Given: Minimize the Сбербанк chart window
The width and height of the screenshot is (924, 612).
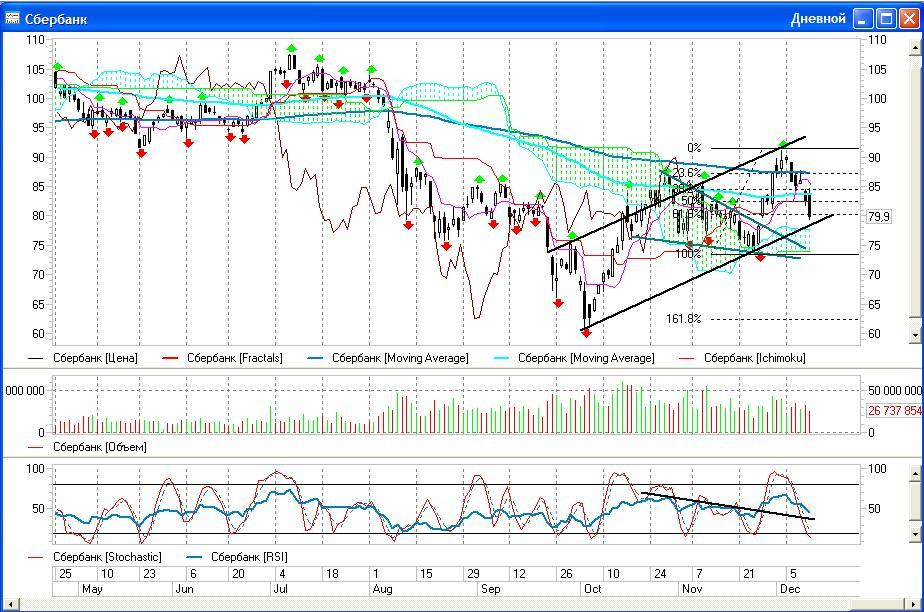Looking at the screenshot, I should tap(863, 19).
